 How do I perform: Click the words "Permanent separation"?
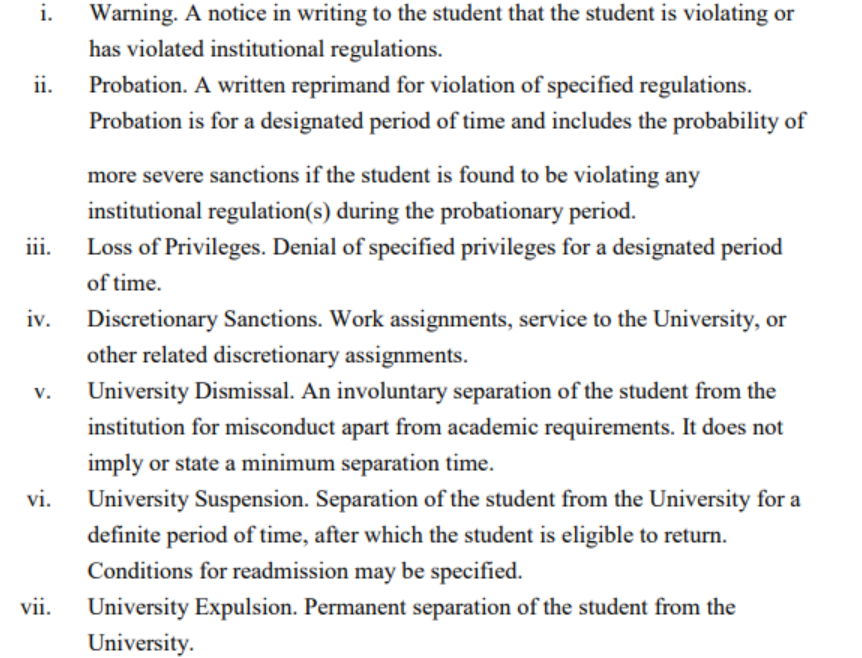382,607
